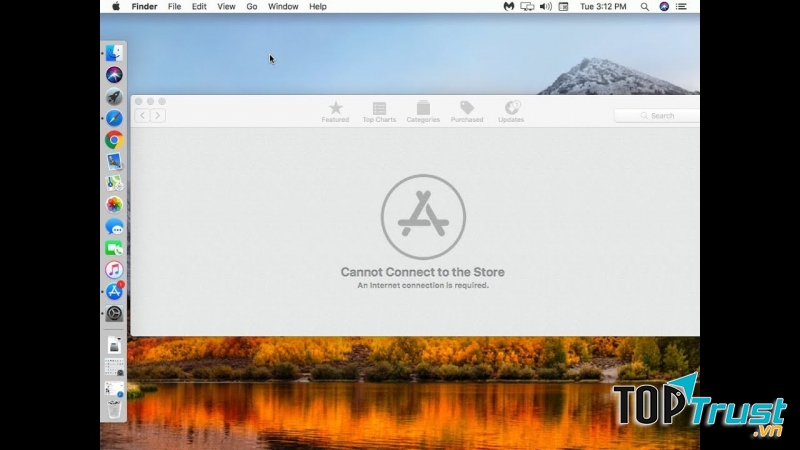The width and height of the screenshot is (800, 450).
Task: Open the Updates tab
Action: [511, 112]
